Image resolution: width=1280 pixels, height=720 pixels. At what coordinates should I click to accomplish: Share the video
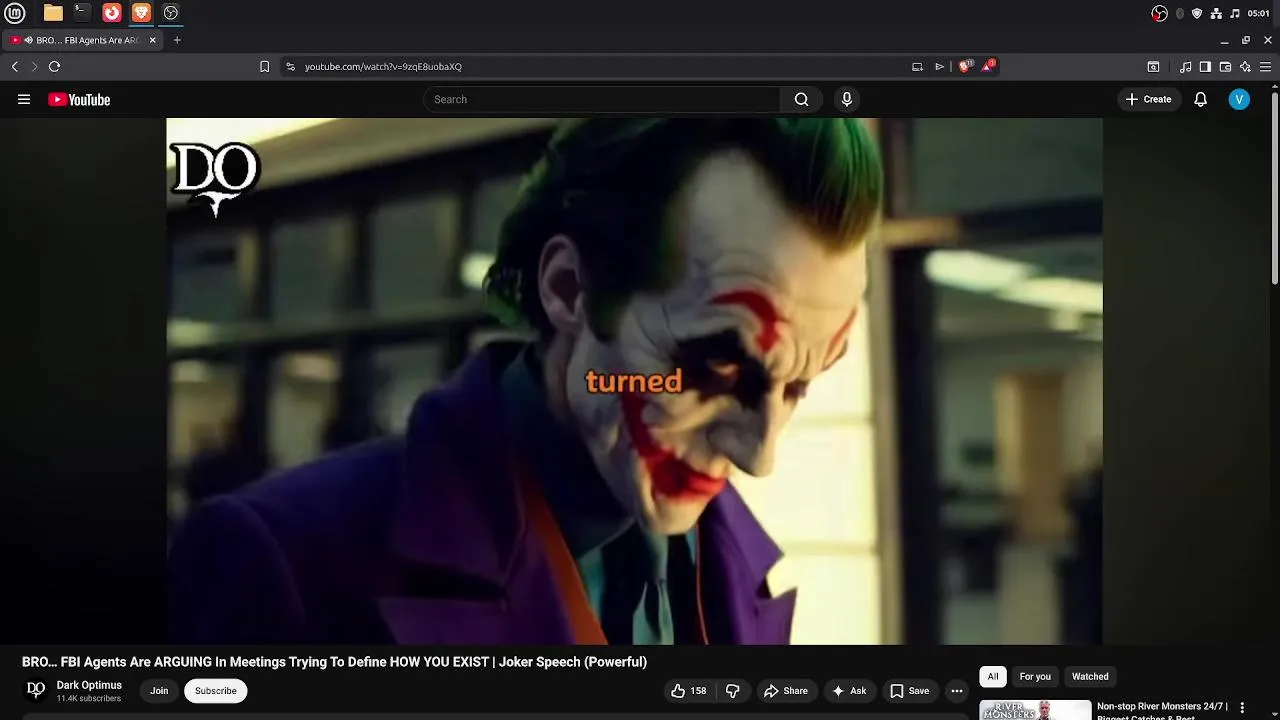tap(786, 691)
